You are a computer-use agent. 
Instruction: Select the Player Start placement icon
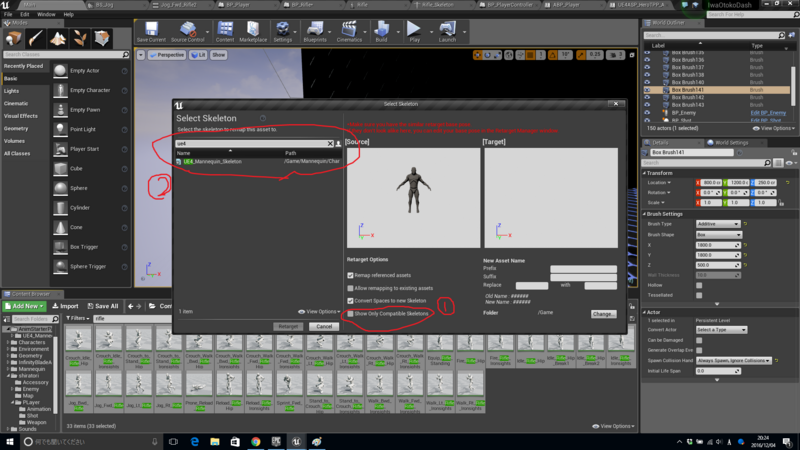(60, 149)
